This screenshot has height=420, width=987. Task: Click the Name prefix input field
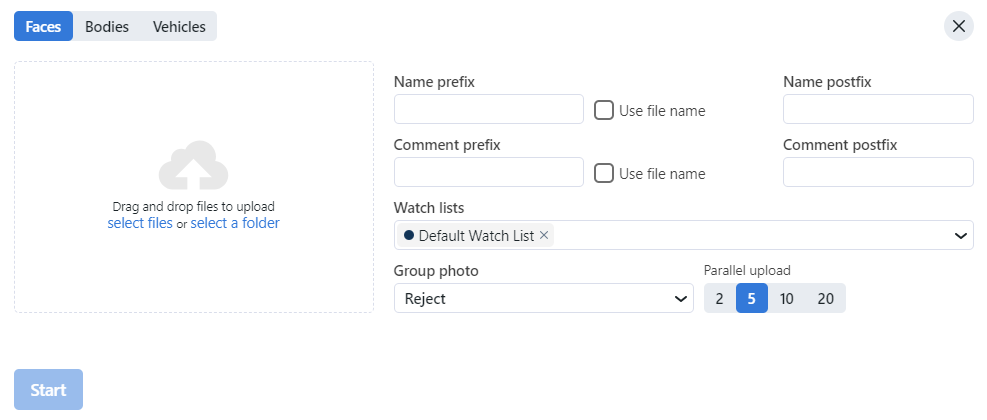point(488,109)
